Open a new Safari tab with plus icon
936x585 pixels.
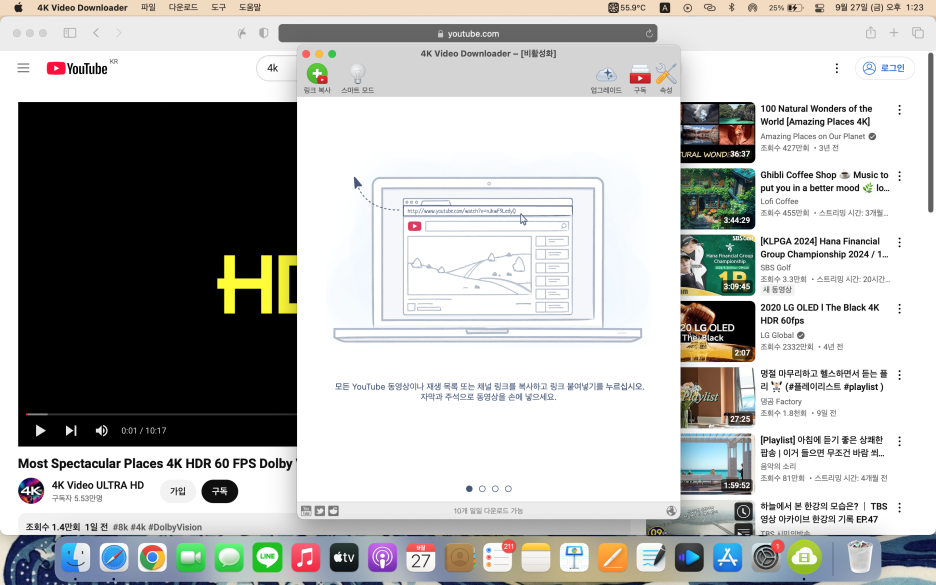pyautogui.click(x=894, y=33)
